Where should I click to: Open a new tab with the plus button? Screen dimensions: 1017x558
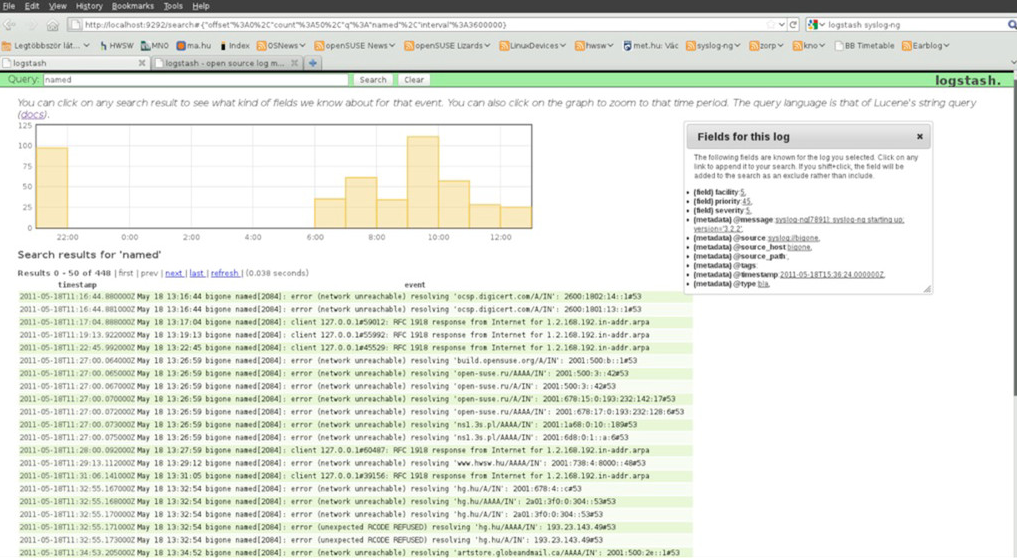pyautogui.click(x=313, y=63)
